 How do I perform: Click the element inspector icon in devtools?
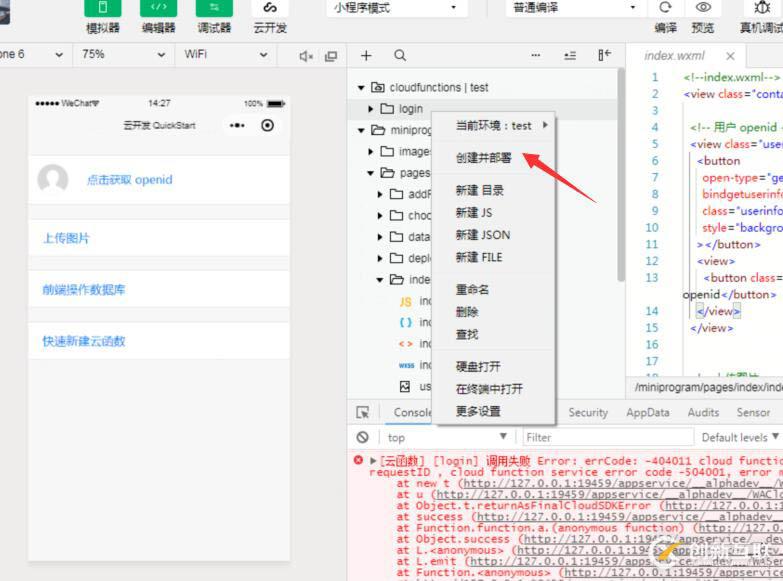(363, 412)
